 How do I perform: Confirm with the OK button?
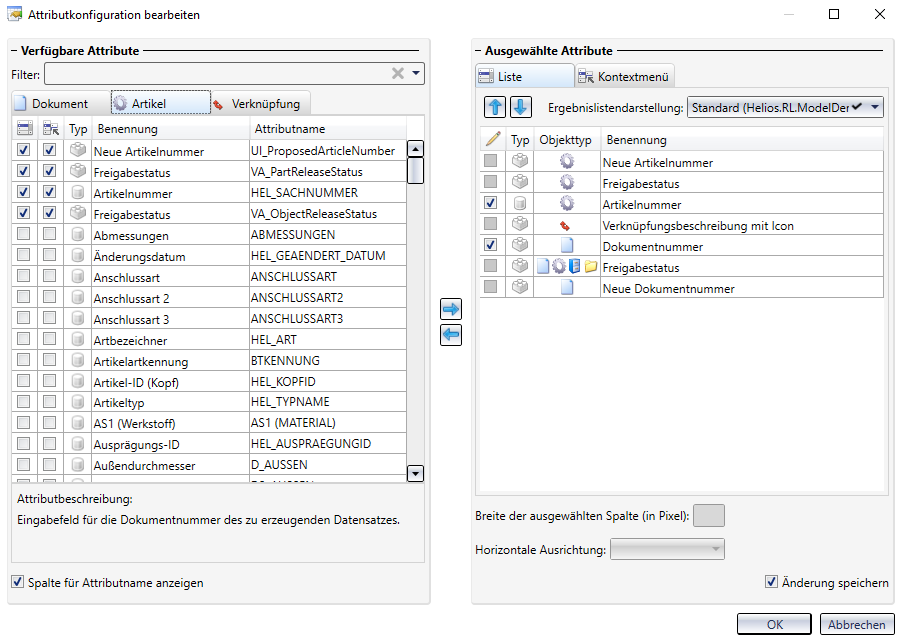(774, 624)
